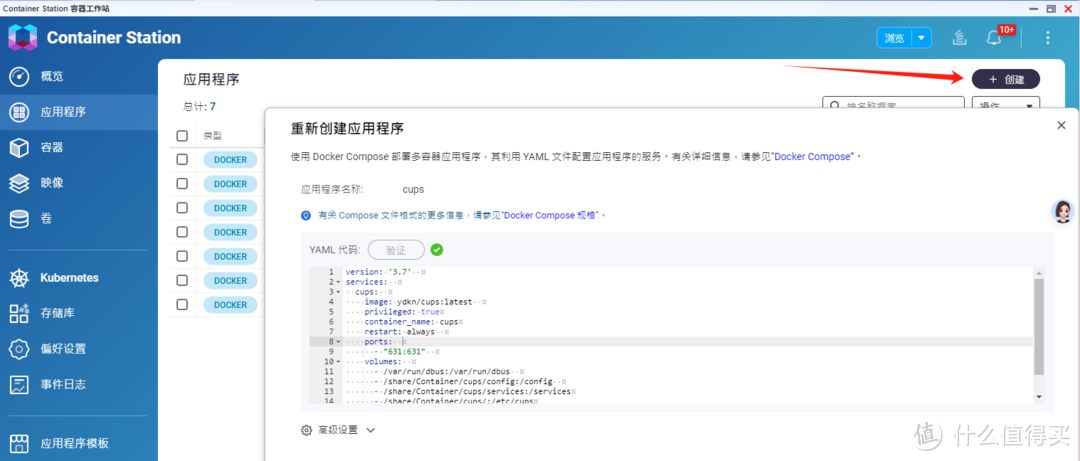Image resolution: width=1080 pixels, height=461 pixels.
Task: Click the scrollbar up arrow in YAML editor
Action: [x=1038, y=272]
